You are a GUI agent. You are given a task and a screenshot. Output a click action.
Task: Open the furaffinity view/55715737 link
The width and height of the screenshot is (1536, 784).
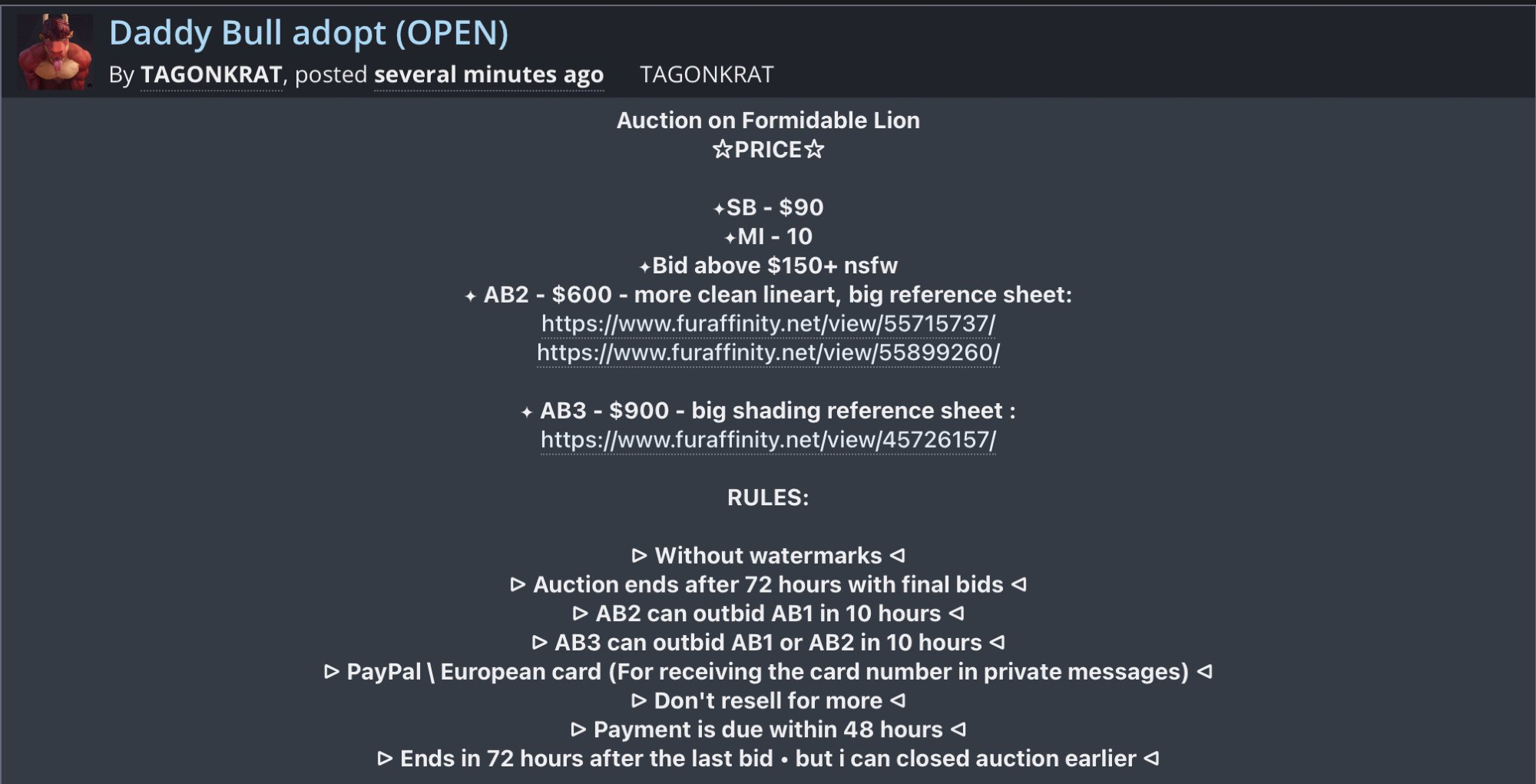(x=768, y=323)
